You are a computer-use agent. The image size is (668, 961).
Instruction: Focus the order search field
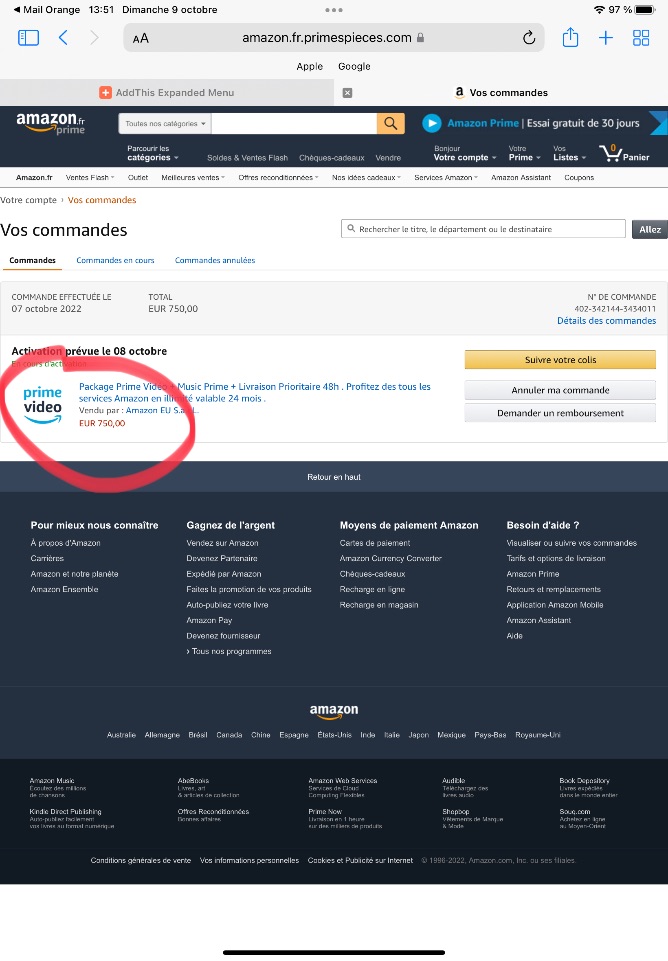click(x=484, y=229)
